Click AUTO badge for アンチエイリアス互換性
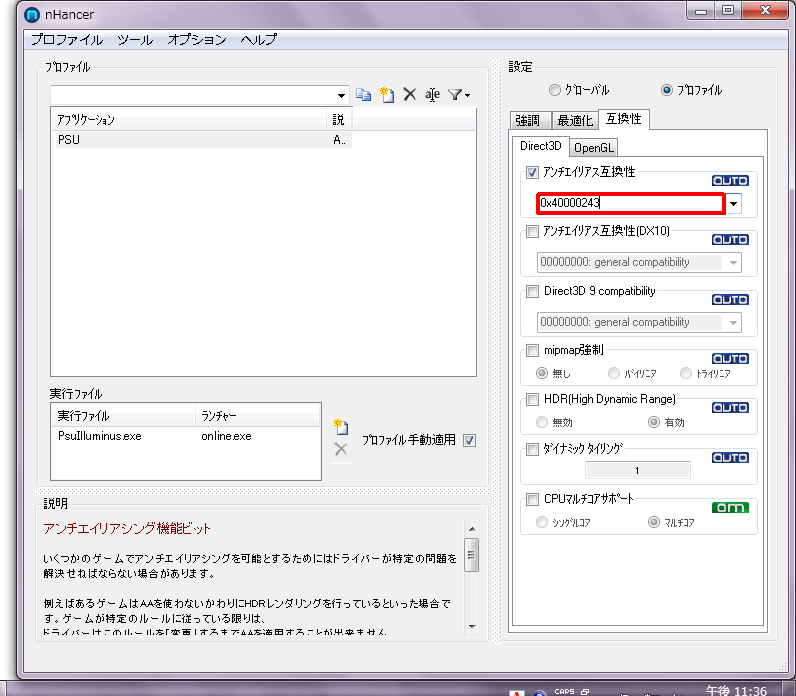The width and height of the screenshot is (796, 696). click(730, 181)
